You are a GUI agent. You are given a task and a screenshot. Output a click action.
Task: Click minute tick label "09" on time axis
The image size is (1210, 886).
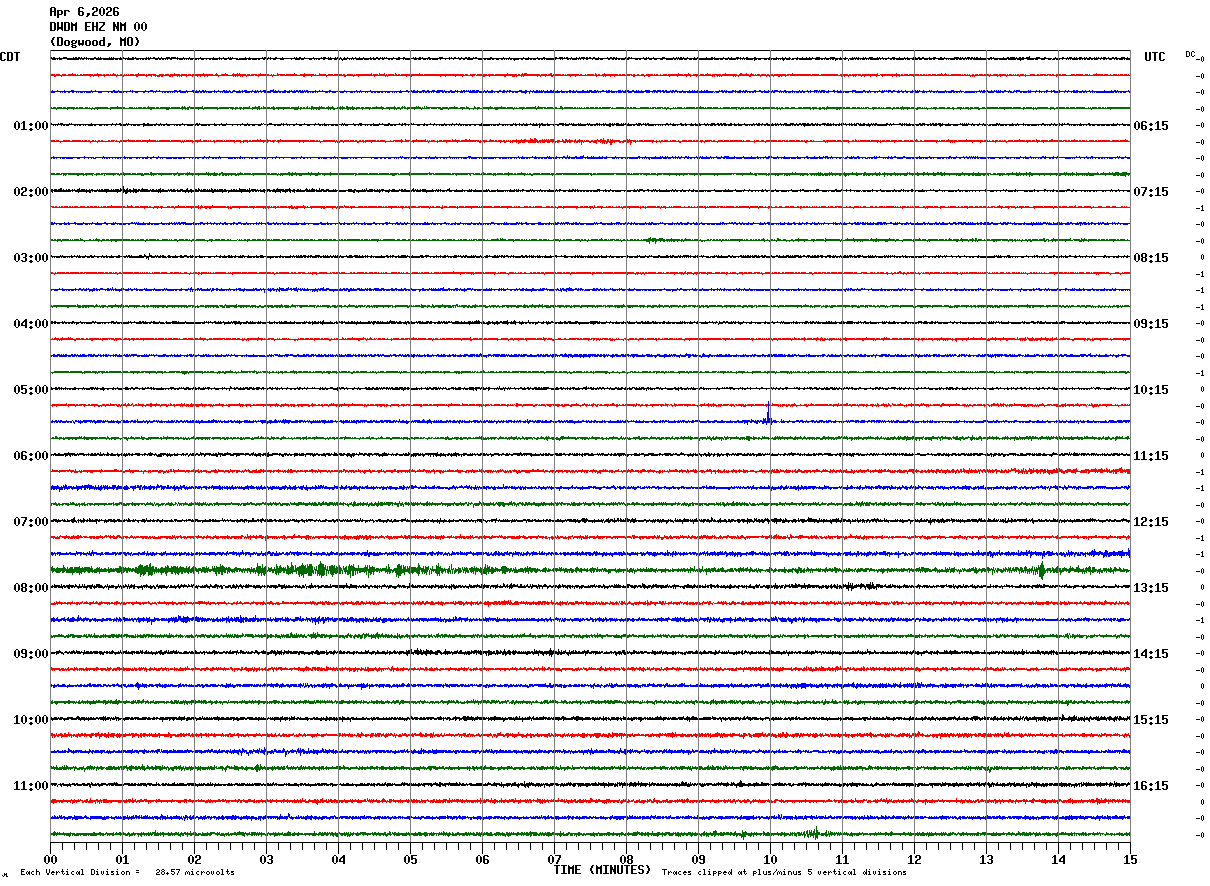tap(698, 859)
